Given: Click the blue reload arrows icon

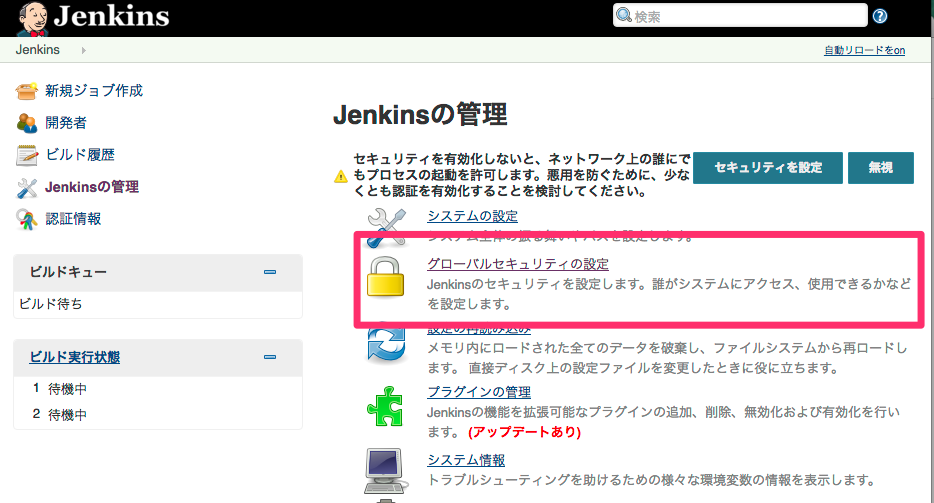Looking at the screenshot, I should pos(386,343).
